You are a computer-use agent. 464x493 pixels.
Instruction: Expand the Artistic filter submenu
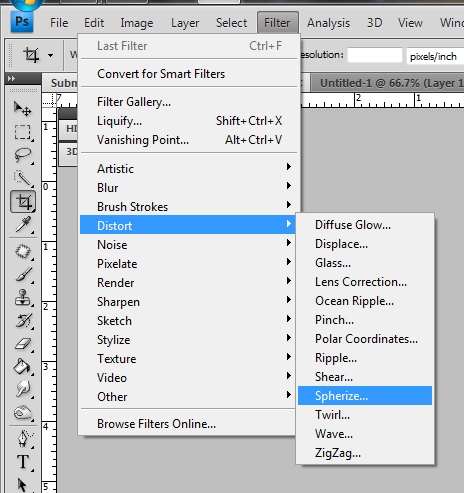click(188, 169)
